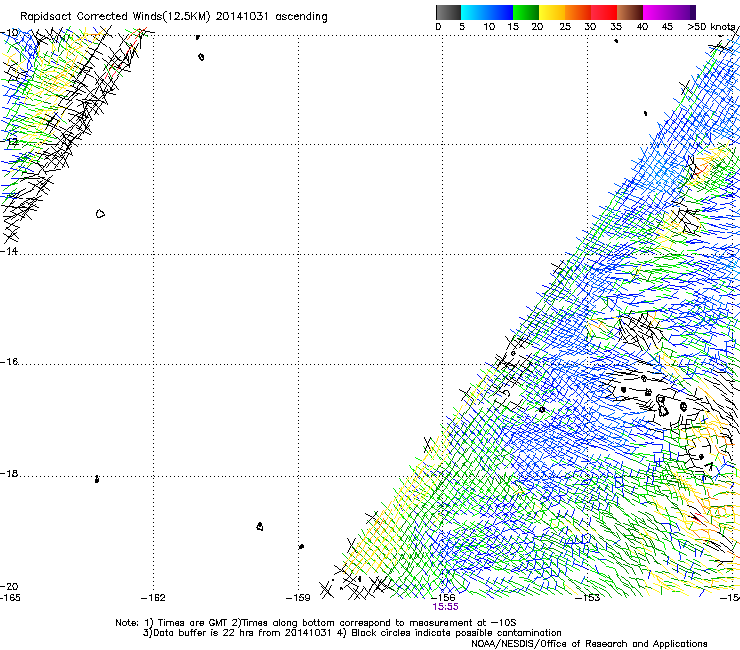Click the yellow 20-25 knots legend segment
Viewport: 740px width, 650px height.
[552, 12]
